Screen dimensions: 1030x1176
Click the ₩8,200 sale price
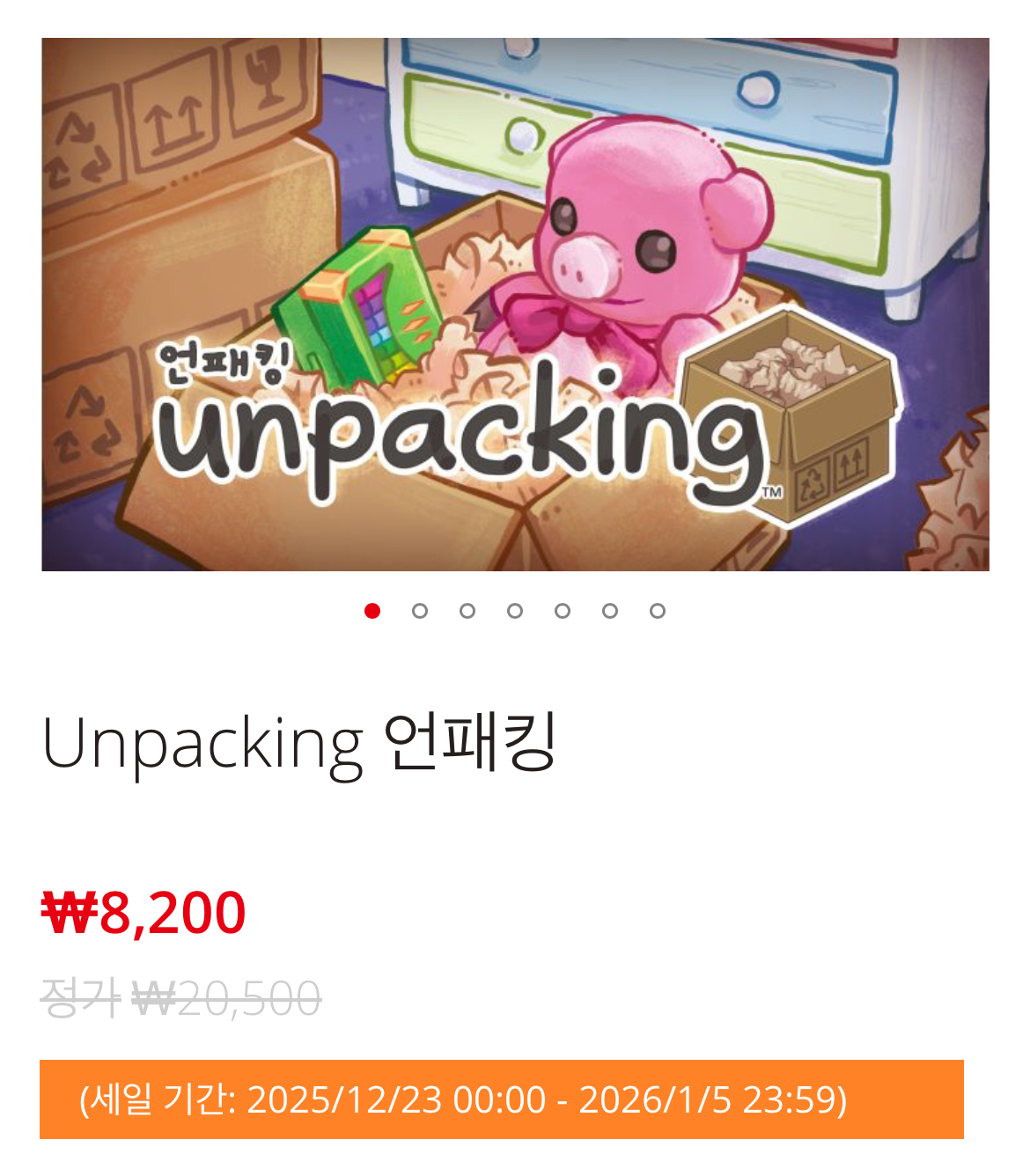tap(143, 913)
